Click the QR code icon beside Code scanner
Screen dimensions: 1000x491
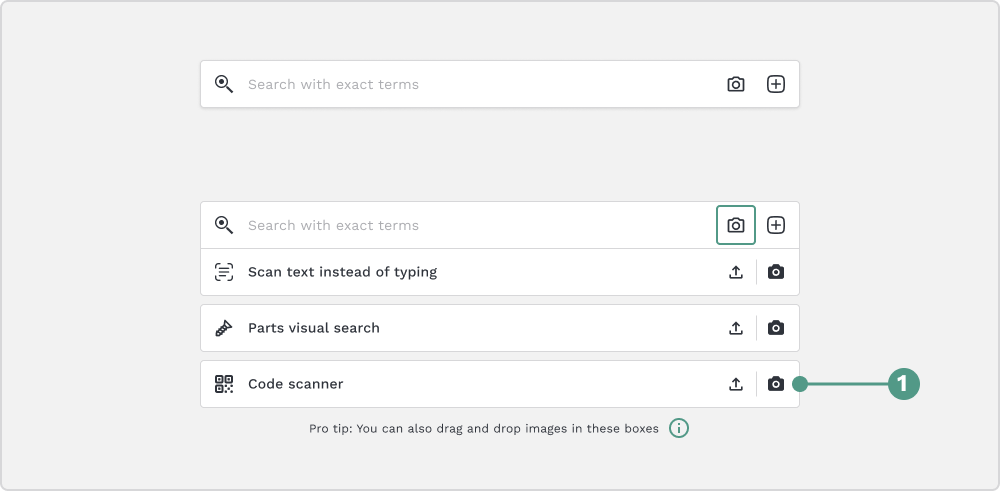[x=224, y=384]
